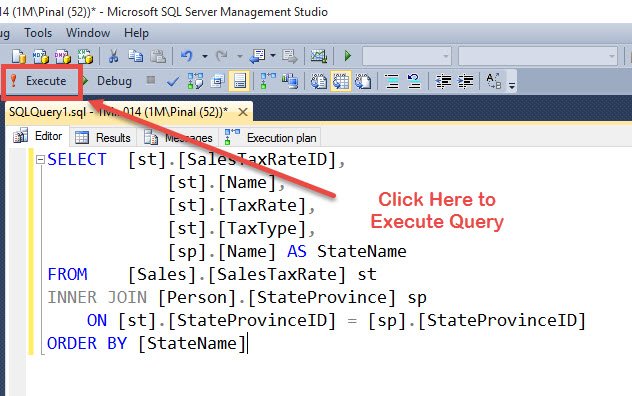Increase the indent of selected lines
Image resolution: width=632 pixels, height=396 pixels.
[466, 81]
